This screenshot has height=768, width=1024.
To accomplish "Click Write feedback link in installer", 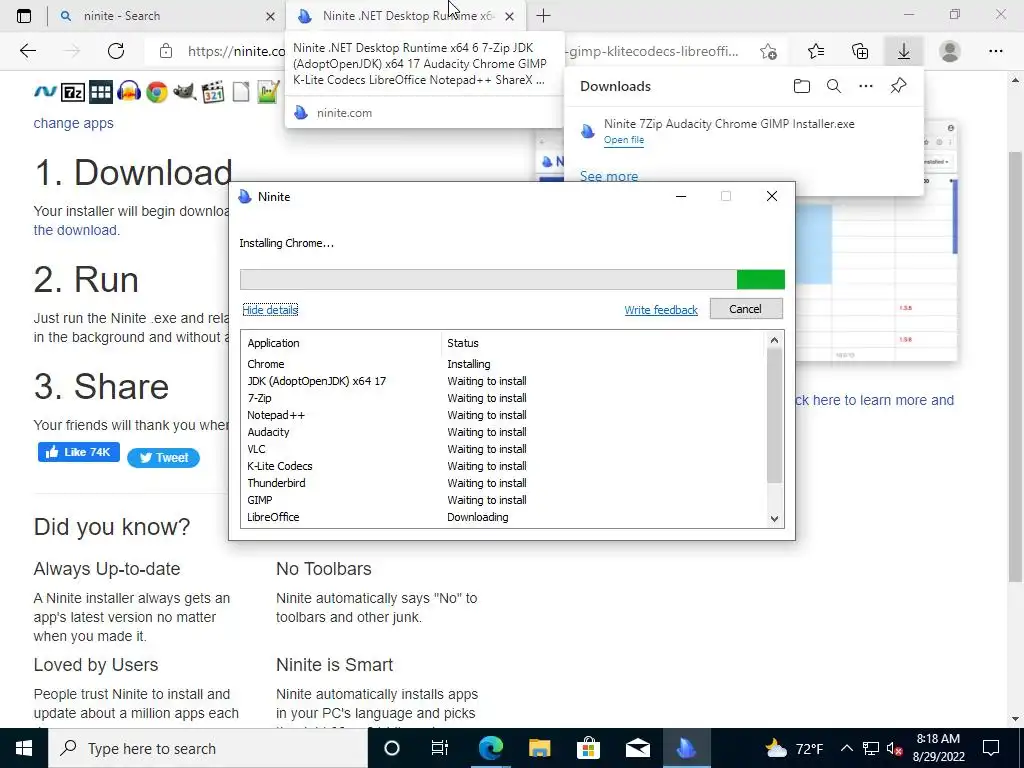I will (x=661, y=310).
